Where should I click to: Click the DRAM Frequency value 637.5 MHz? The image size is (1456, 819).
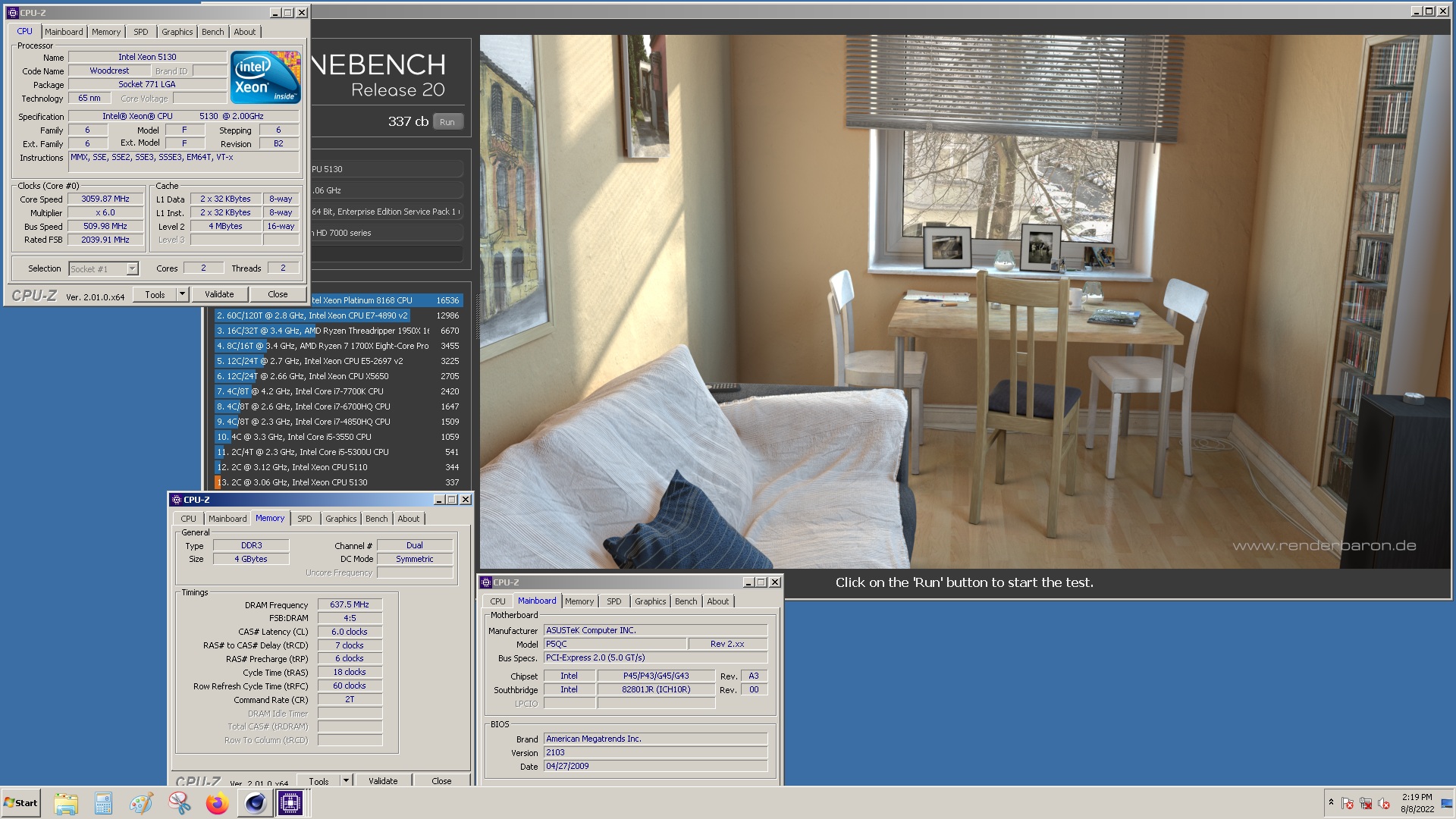350,604
